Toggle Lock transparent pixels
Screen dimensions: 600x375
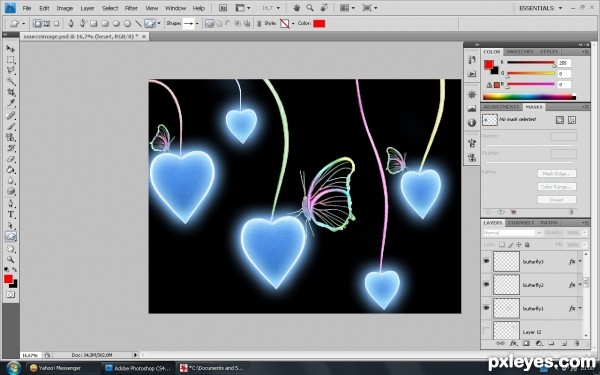coord(502,245)
